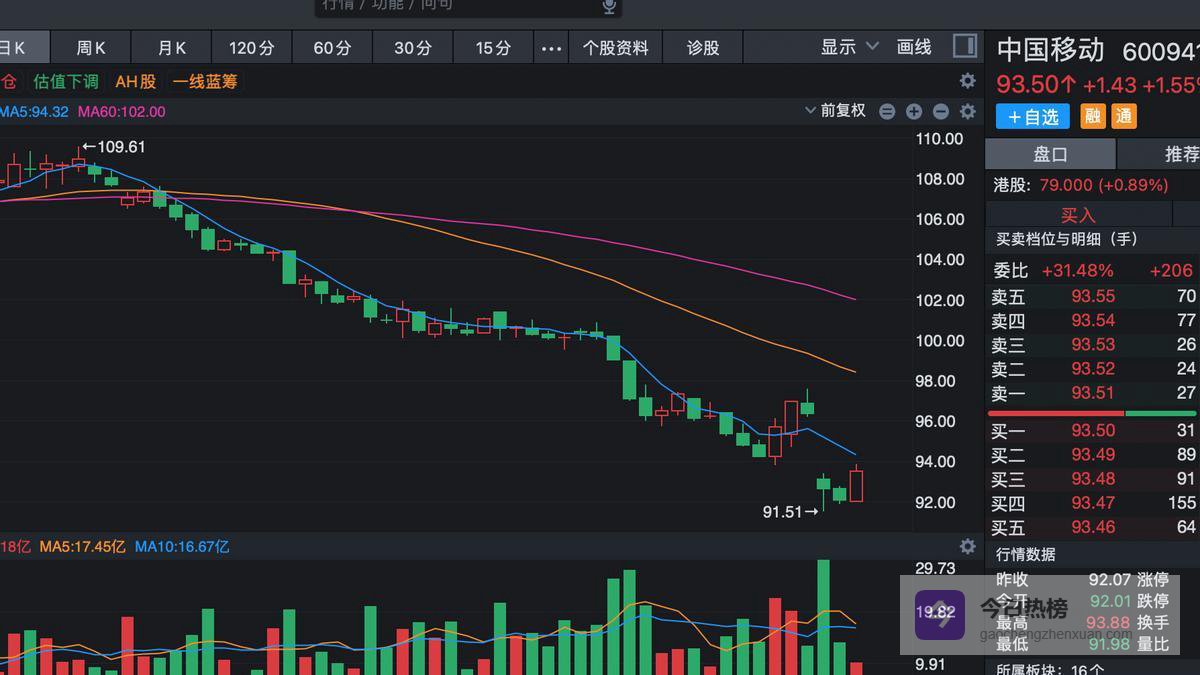
Task: Open the 画线 drawing tool
Action: pyautogui.click(x=914, y=47)
